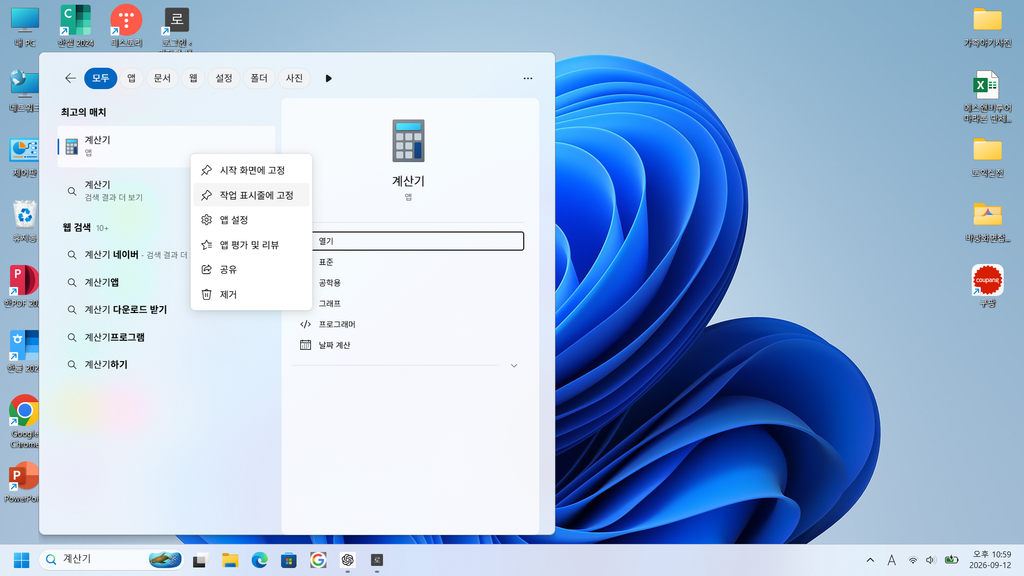
Task: Select 계산기앱 web search suggestion
Action: (167, 282)
